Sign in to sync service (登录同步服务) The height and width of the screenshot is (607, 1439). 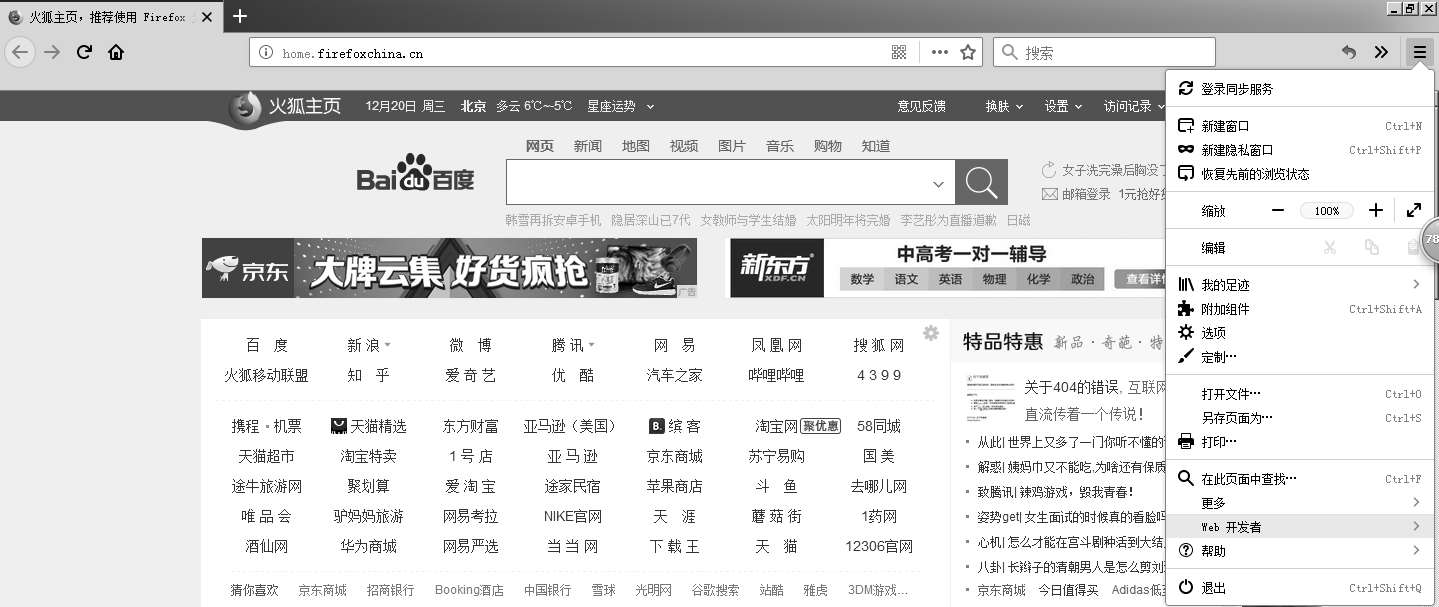(x=1300, y=88)
